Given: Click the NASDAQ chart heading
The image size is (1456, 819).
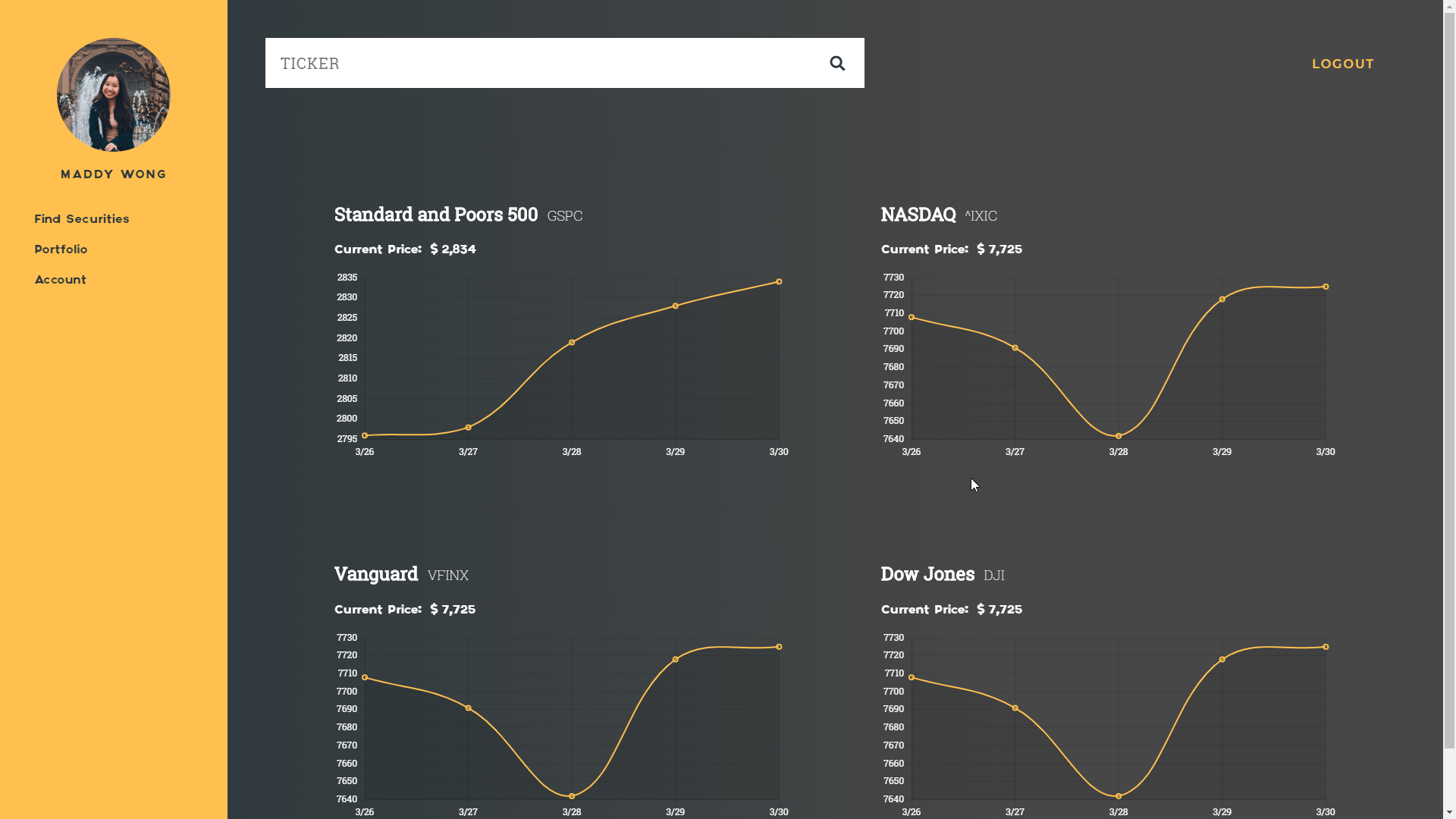Looking at the screenshot, I should (918, 215).
